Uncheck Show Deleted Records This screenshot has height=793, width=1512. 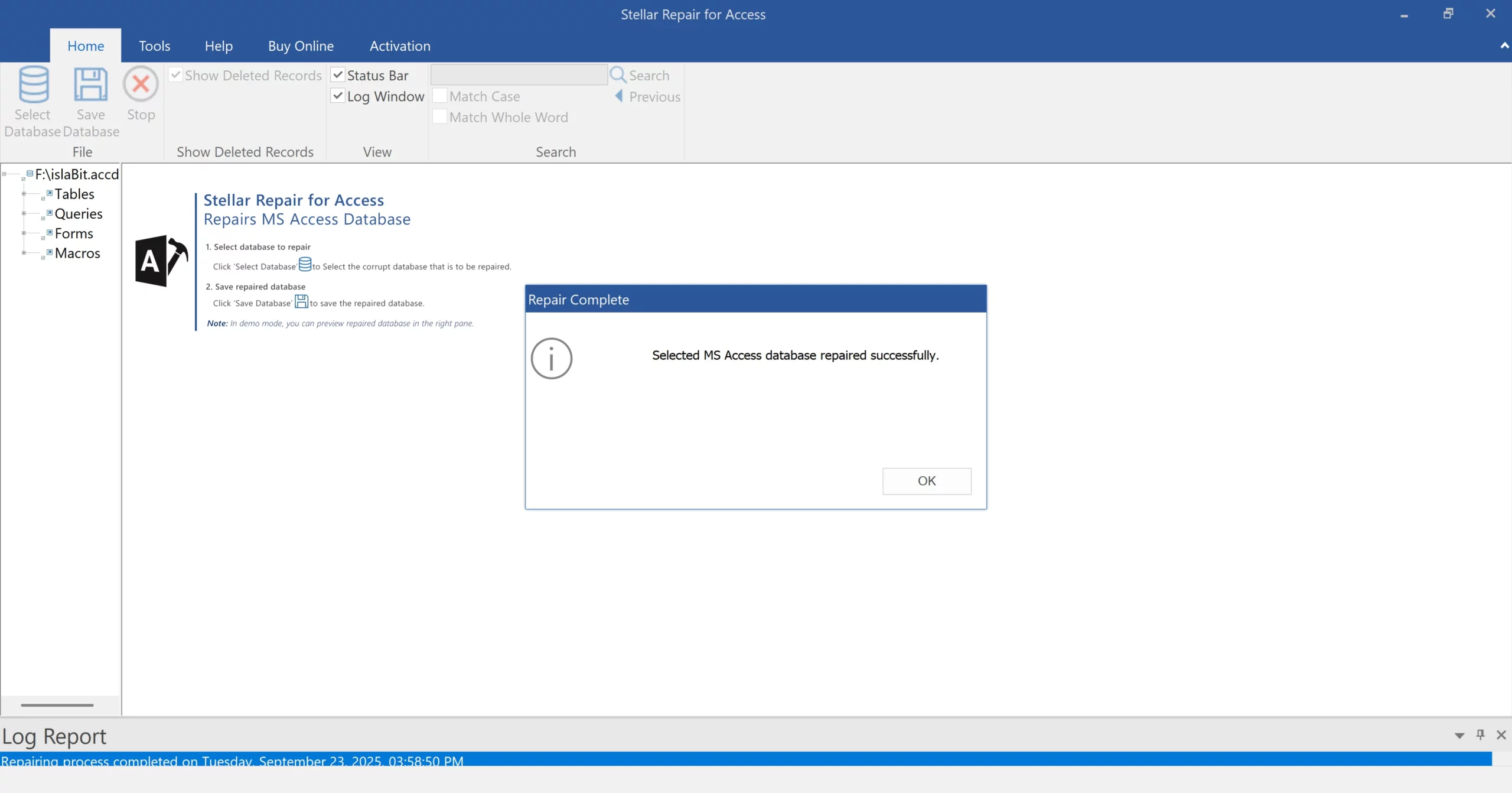[175, 74]
